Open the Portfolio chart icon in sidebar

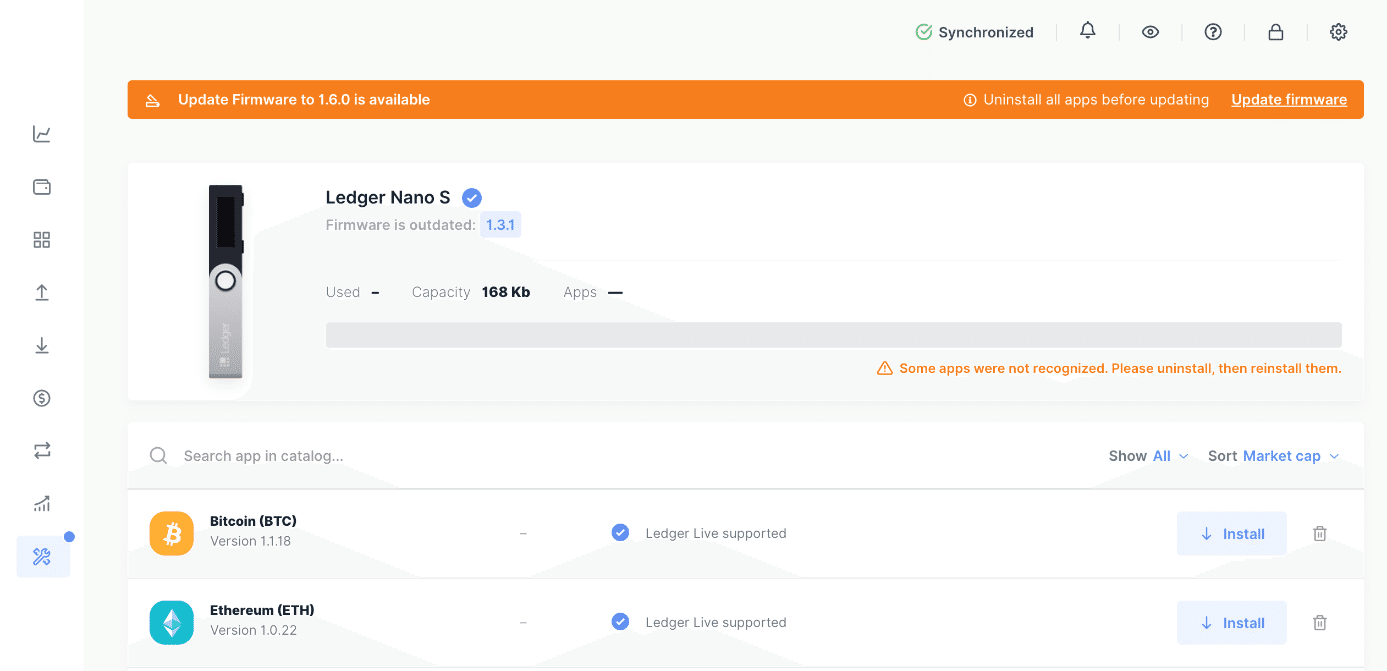point(42,134)
